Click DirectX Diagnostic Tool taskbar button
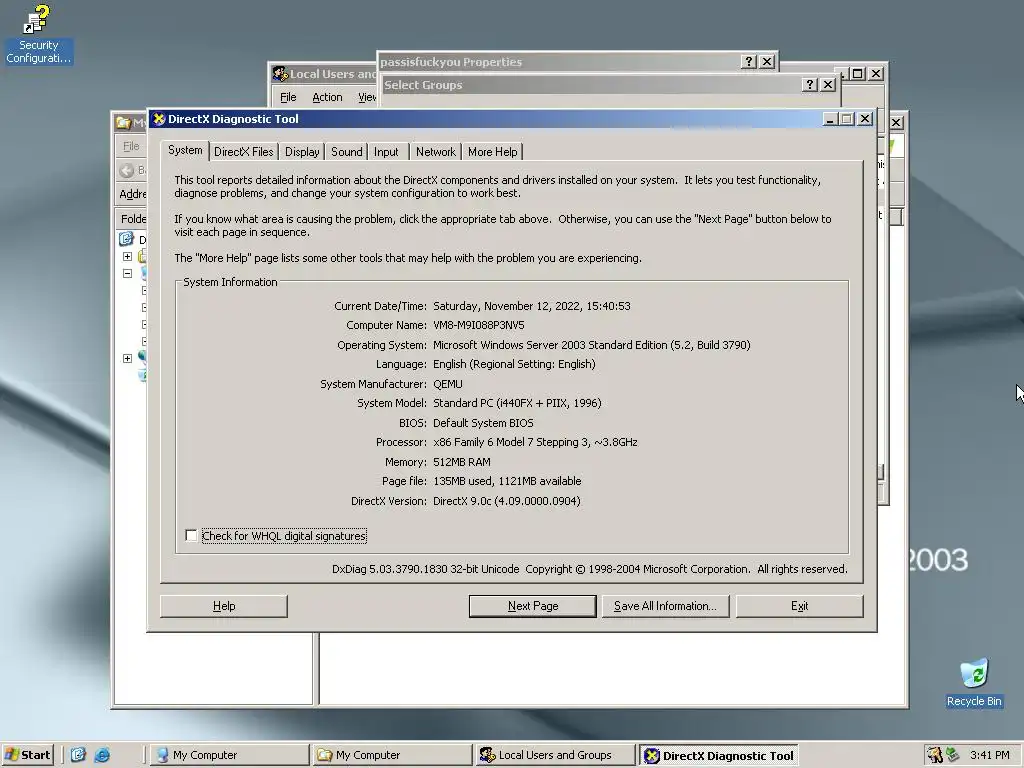This screenshot has height=768, width=1024. (x=718, y=756)
